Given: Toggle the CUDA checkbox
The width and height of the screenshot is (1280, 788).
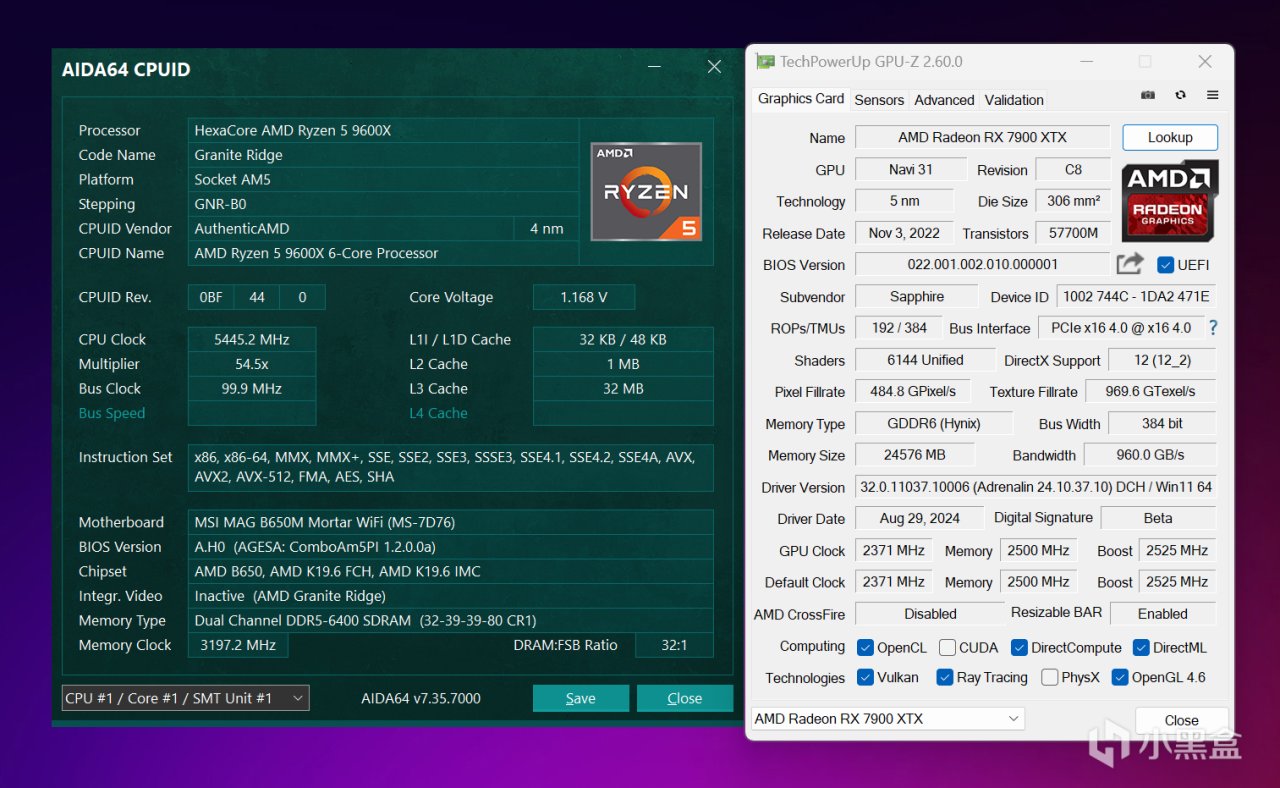Looking at the screenshot, I should pos(947,647).
